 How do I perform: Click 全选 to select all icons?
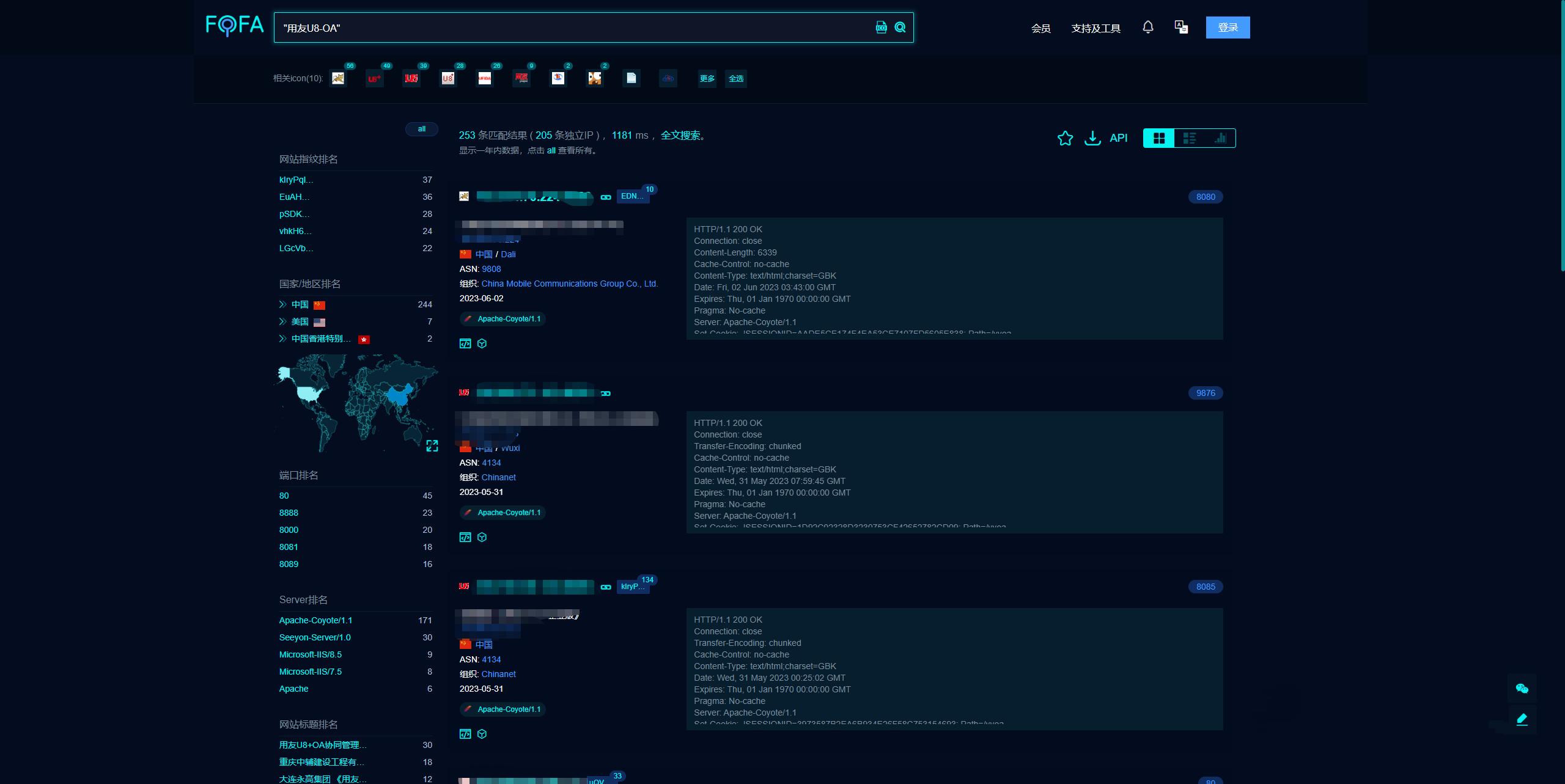(736, 78)
